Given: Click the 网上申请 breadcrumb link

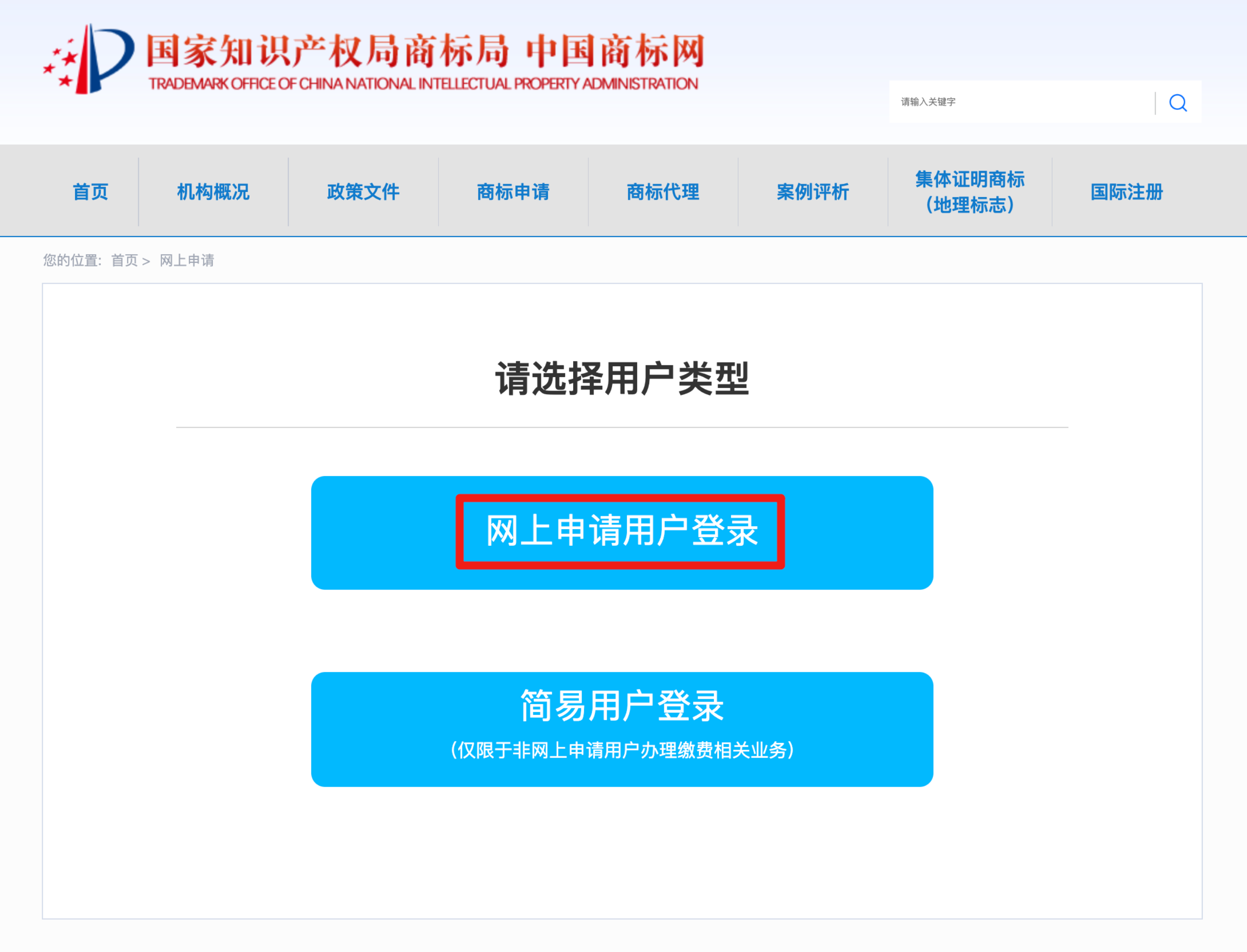Looking at the screenshot, I should [187, 260].
